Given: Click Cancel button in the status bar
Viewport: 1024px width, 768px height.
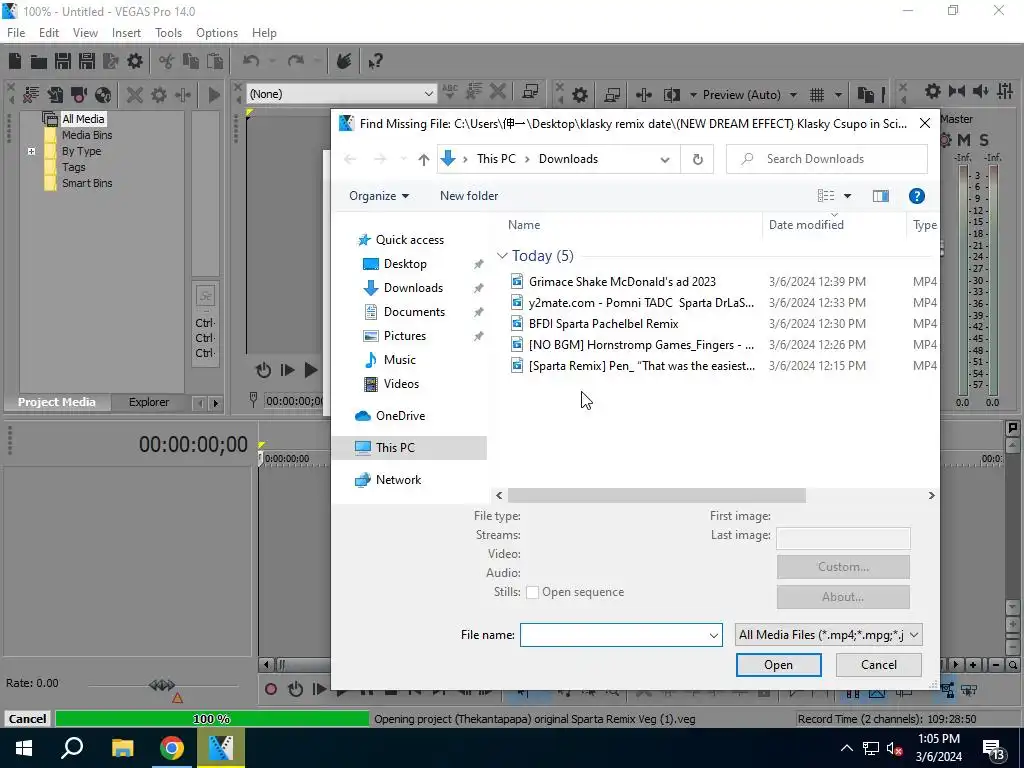Looking at the screenshot, I should [27, 719].
